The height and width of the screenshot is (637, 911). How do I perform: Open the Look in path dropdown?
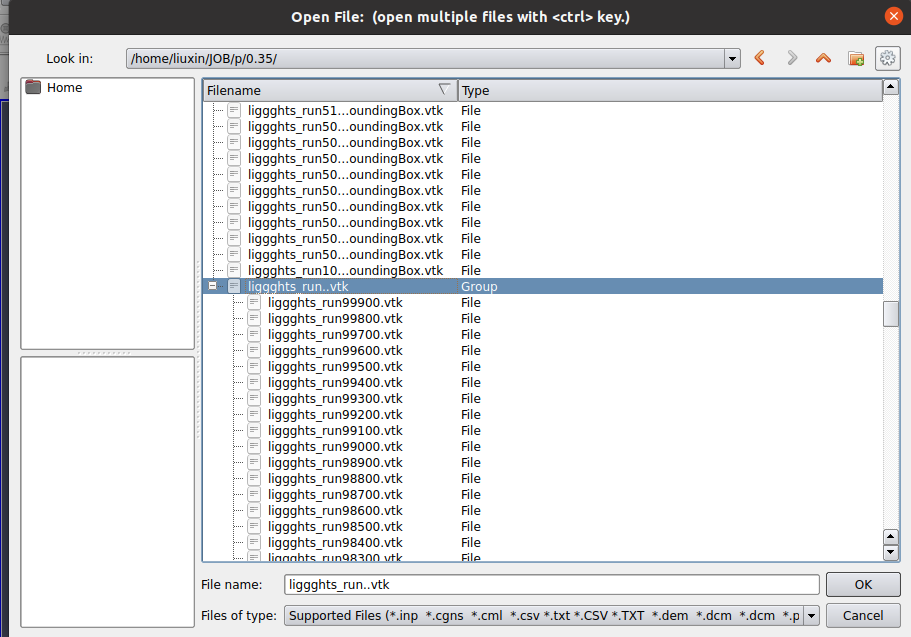click(732, 59)
